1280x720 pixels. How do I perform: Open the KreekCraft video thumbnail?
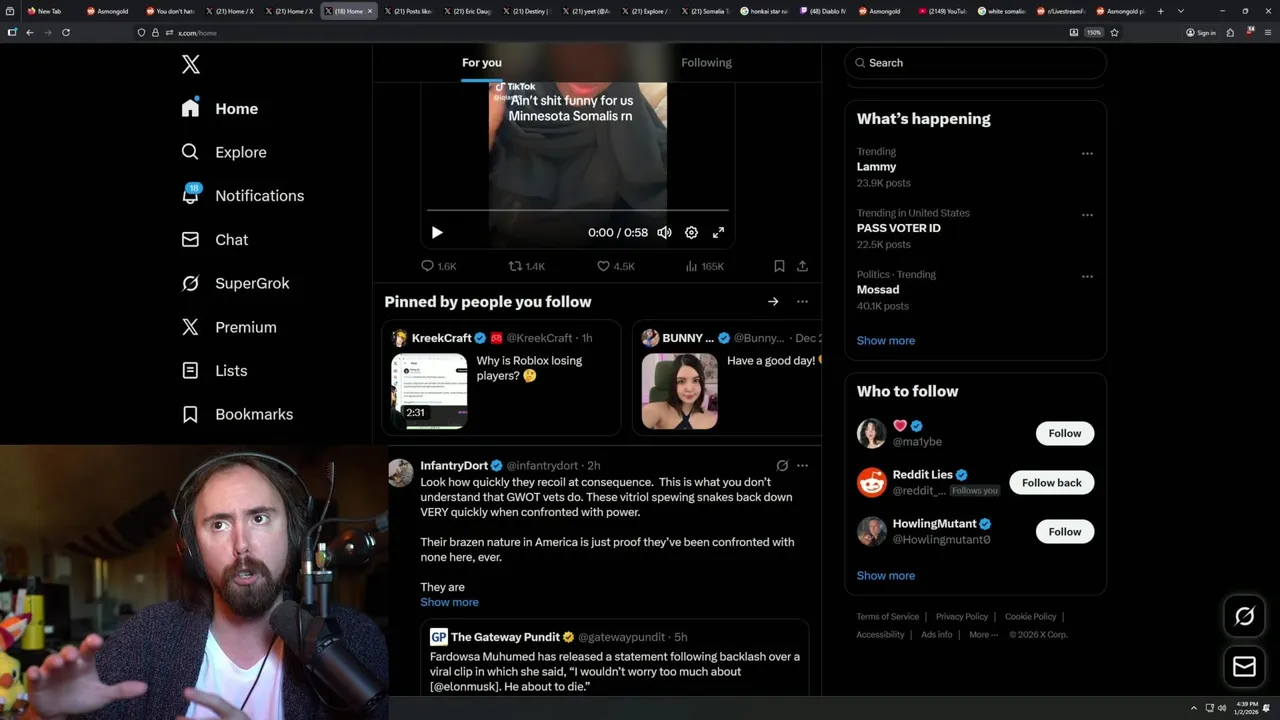point(429,391)
